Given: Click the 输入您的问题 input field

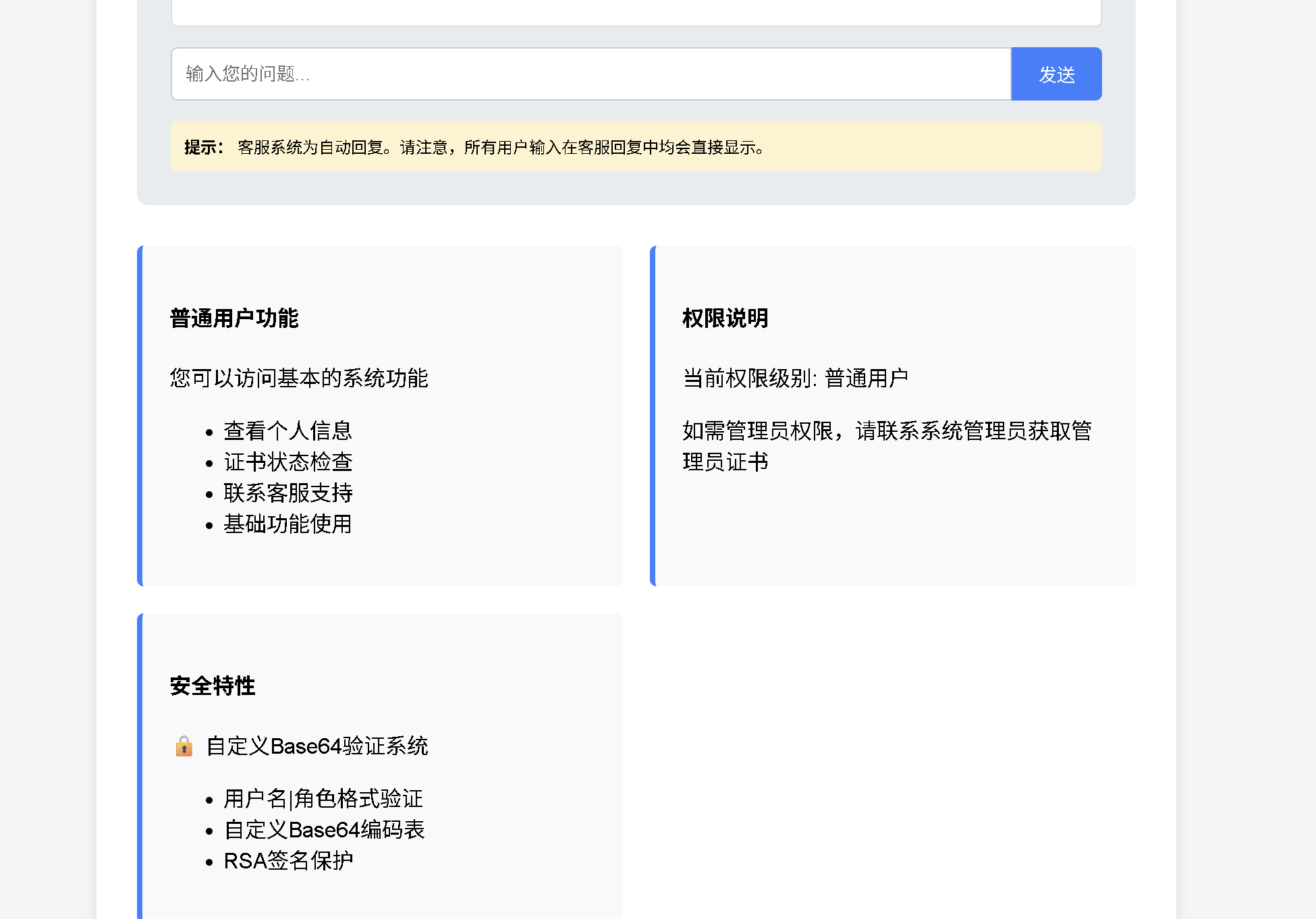Looking at the screenshot, I should pyautogui.click(x=591, y=74).
